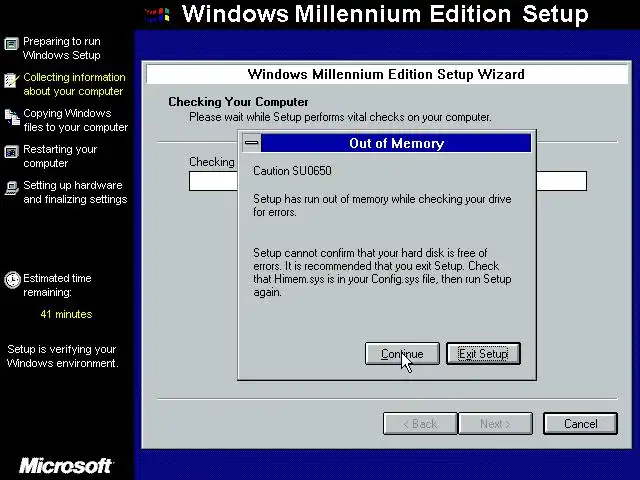Click the Preparing to run Windows Setup icon
This screenshot has height=480, width=640.
coord(11,44)
